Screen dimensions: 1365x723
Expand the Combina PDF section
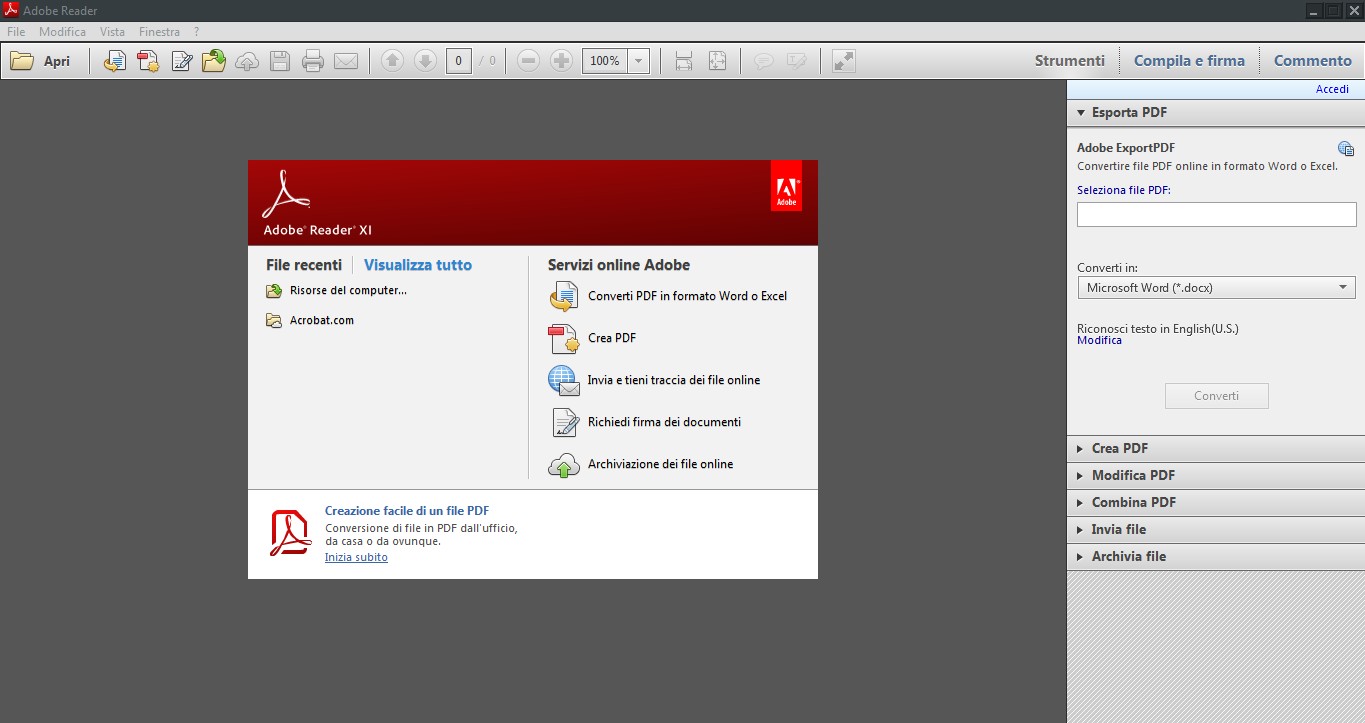click(x=1216, y=502)
